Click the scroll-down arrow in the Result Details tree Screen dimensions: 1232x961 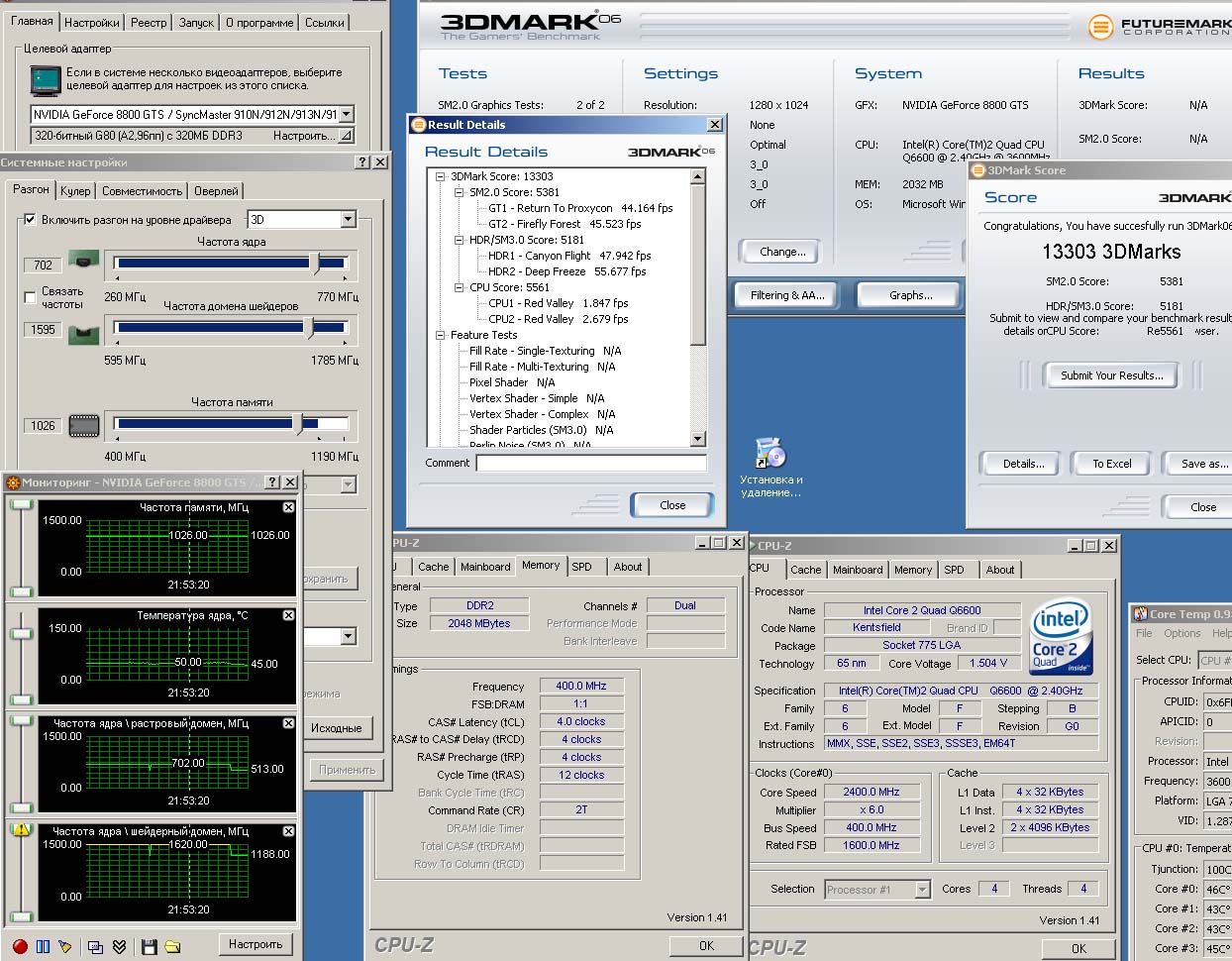[x=697, y=439]
